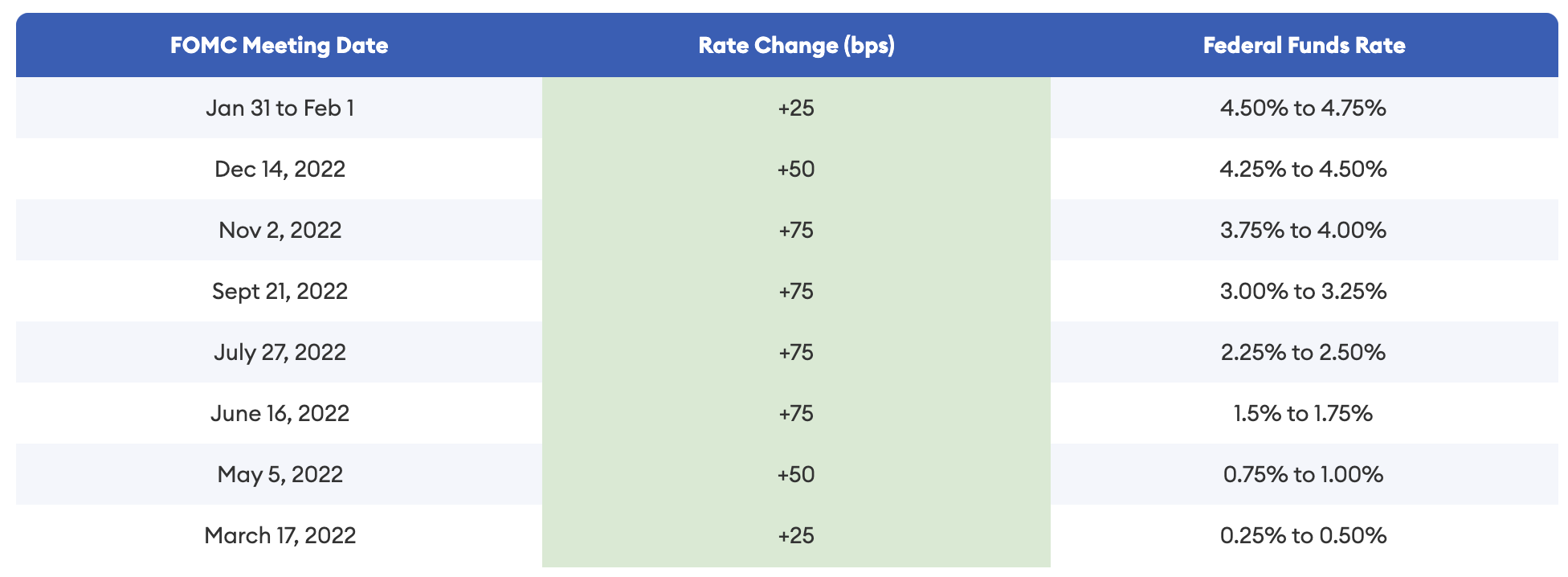The height and width of the screenshot is (577, 1568).
Task: Click the FOMC Meeting Date column header
Action: click(279, 45)
